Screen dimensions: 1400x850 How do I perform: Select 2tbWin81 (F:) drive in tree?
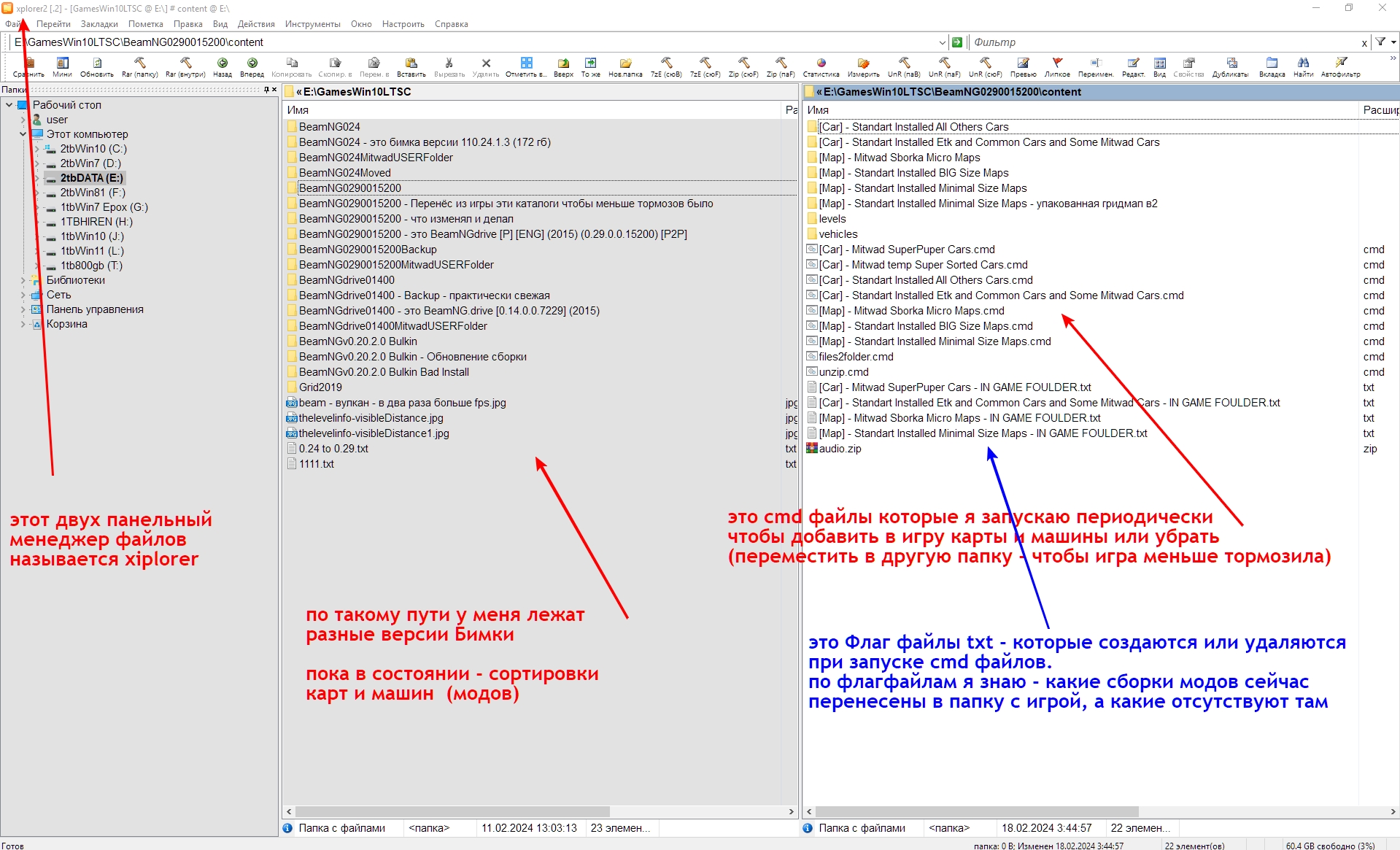point(93,193)
